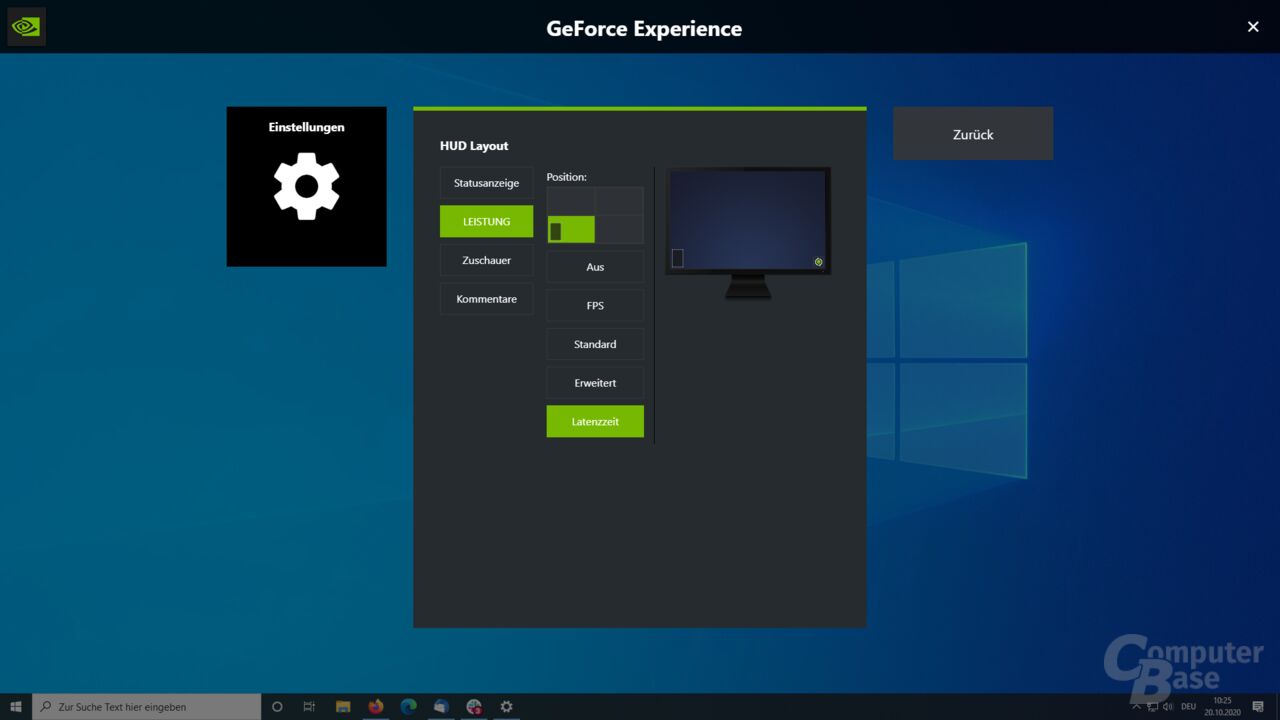
Task: Open the Mail app from the taskbar
Action: click(x=441, y=706)
